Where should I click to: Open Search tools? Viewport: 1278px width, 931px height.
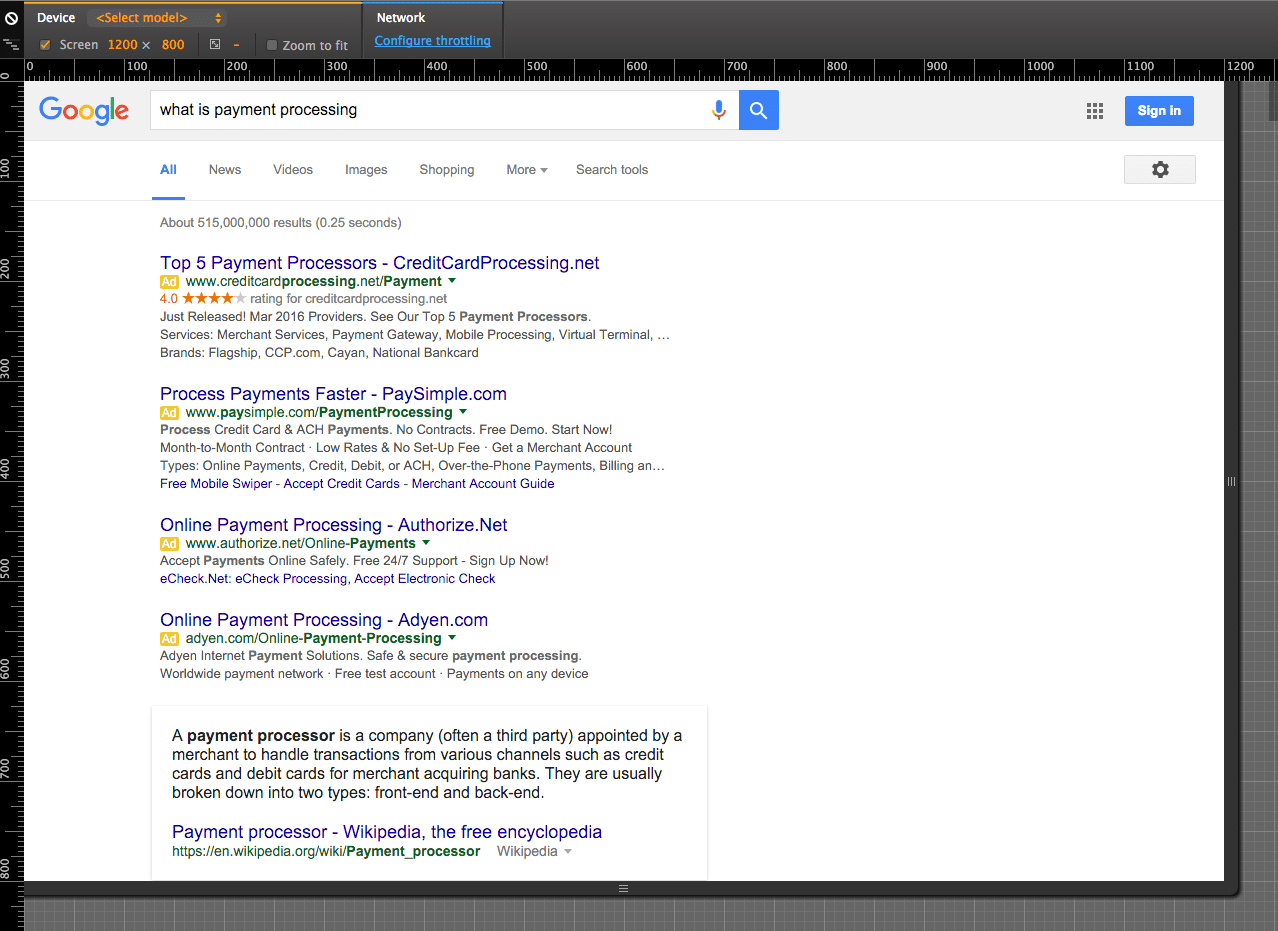pos(612,170)
